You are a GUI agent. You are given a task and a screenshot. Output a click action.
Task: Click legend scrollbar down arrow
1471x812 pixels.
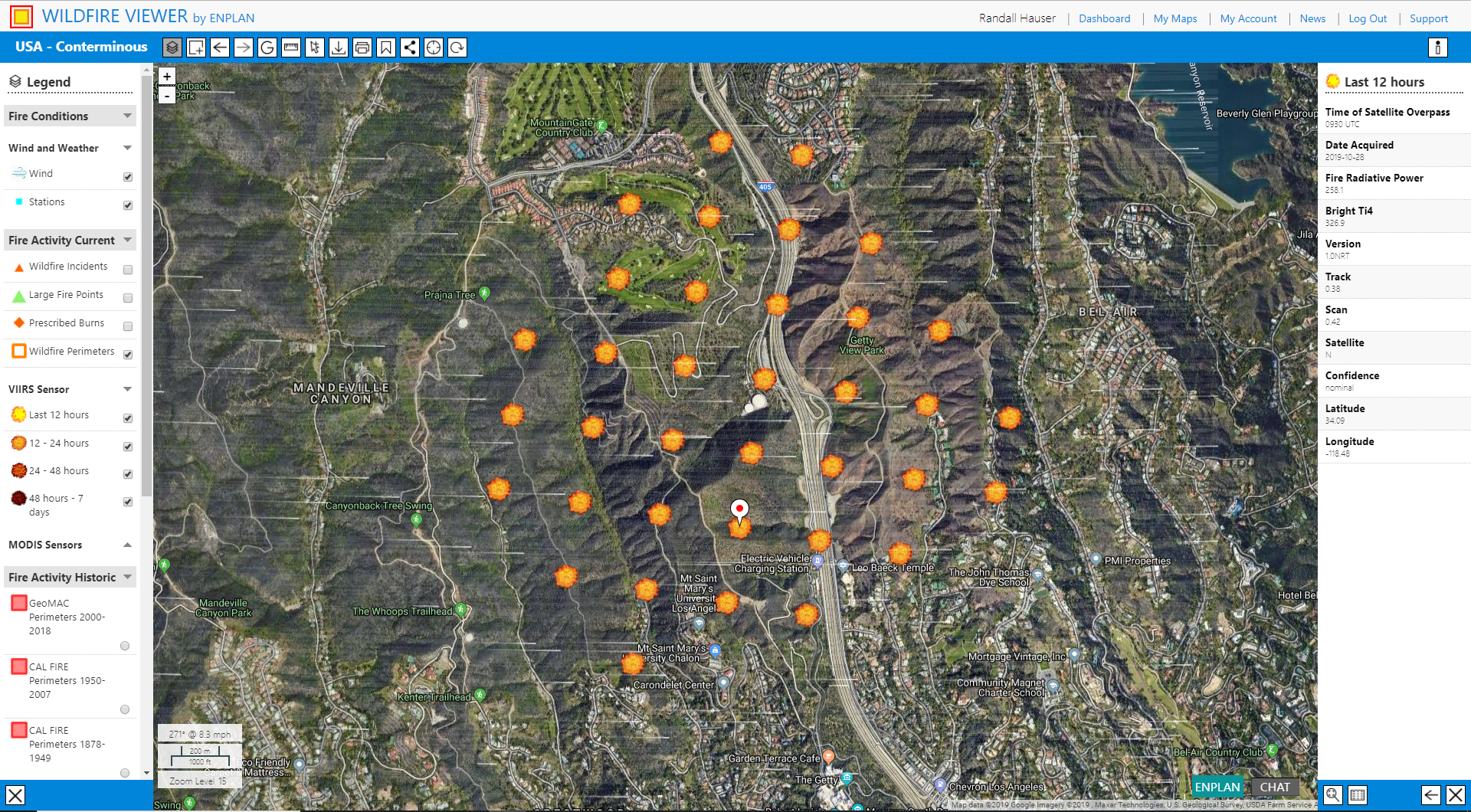[146, 773]
